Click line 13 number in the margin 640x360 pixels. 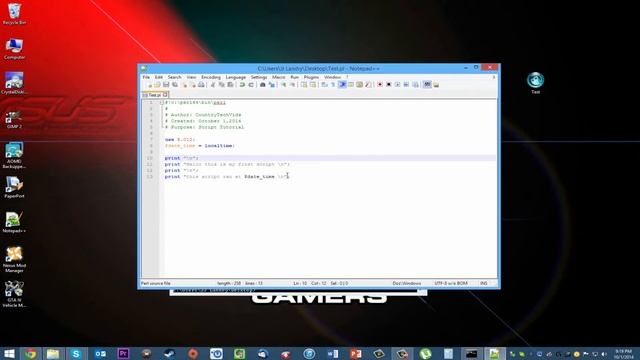tap(150, 176)
